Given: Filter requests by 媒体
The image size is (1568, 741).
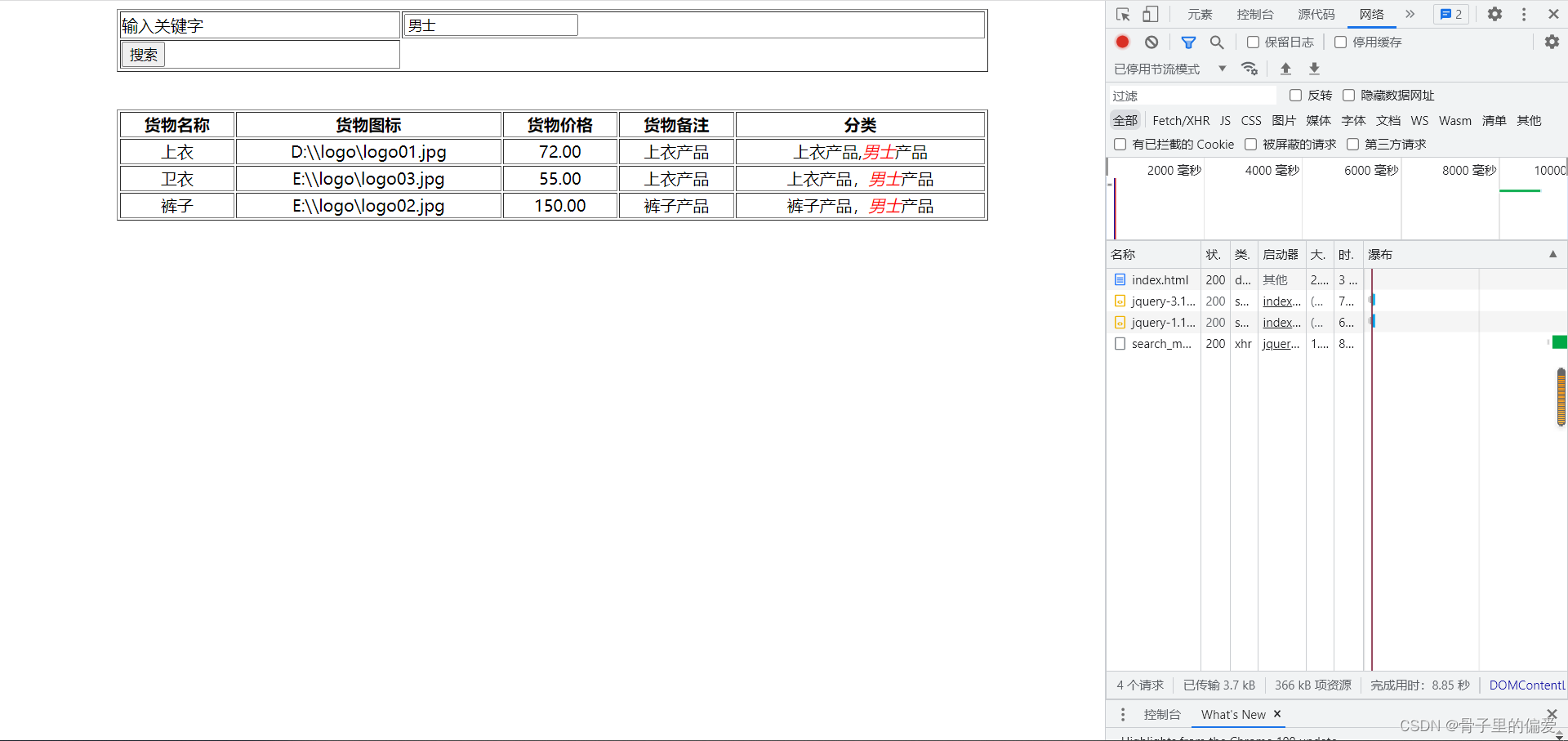Looking at the screenshot, I should click(1318, 120).
